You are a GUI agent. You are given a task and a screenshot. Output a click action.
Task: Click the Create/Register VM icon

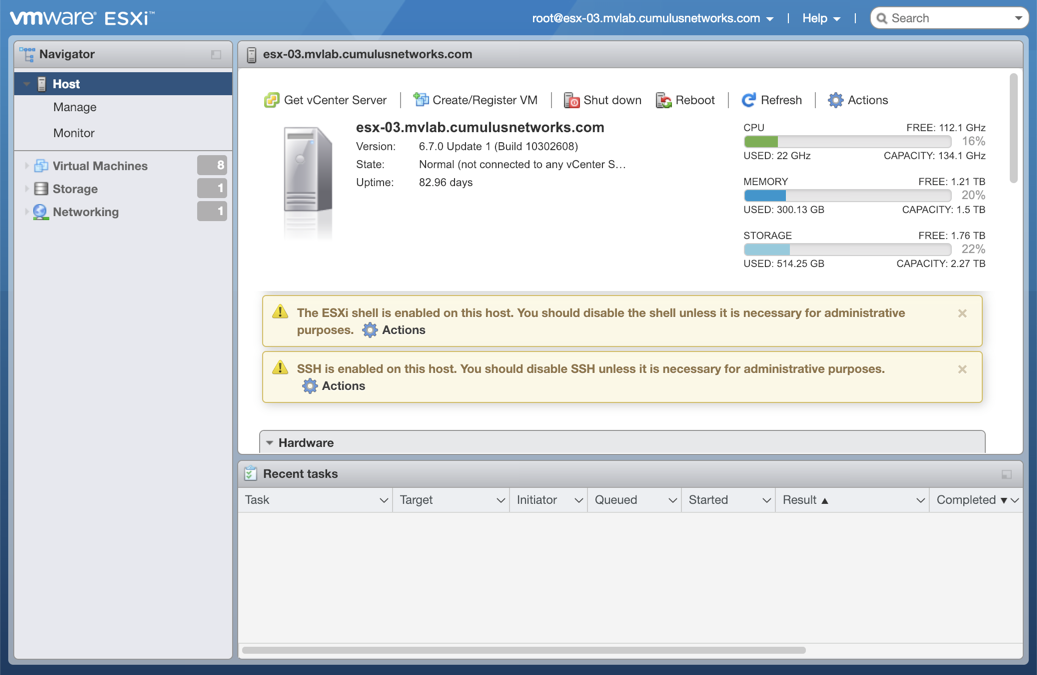click(x=421, y=100)
